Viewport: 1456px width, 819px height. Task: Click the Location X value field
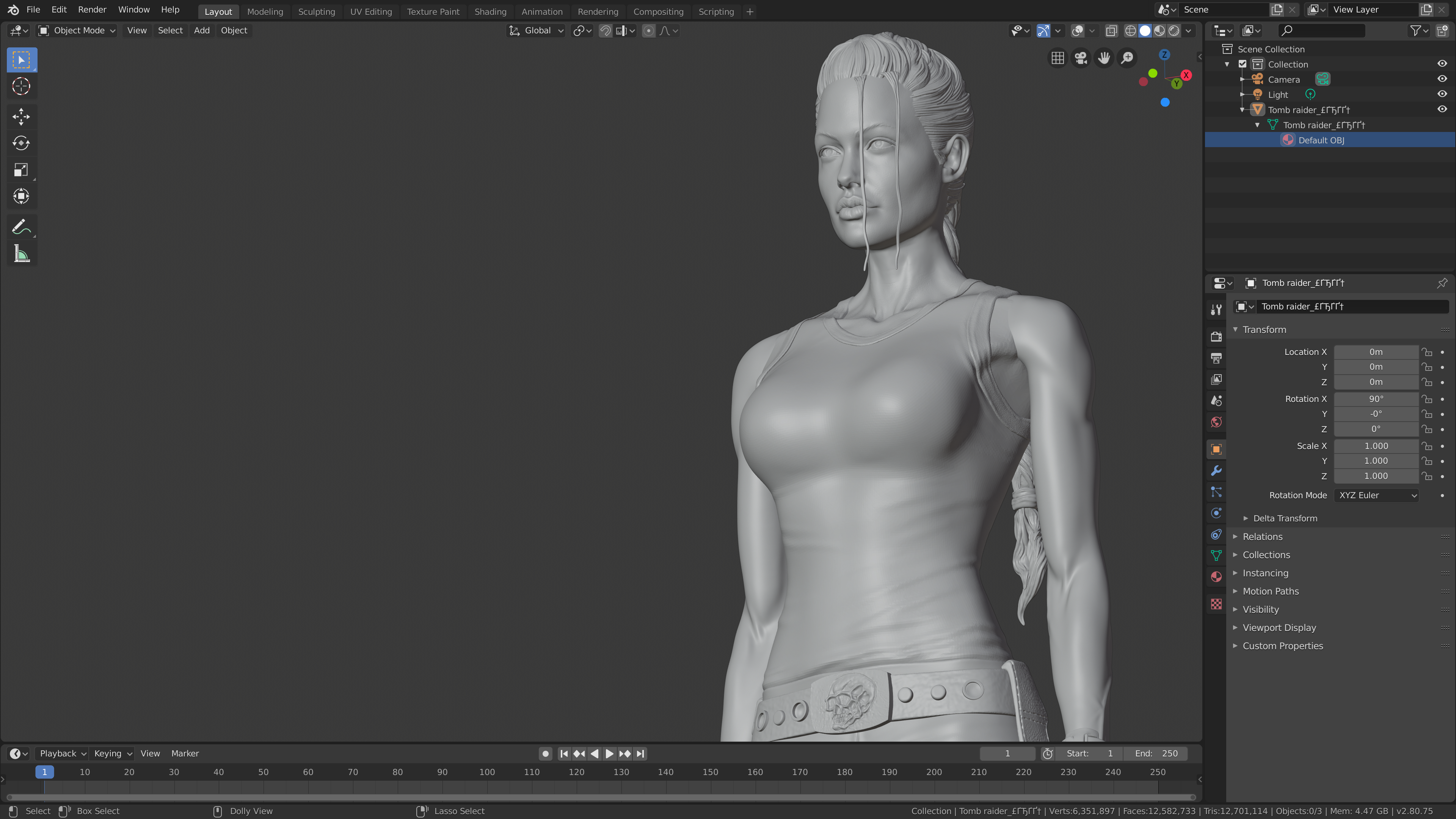pos(1376,351)
